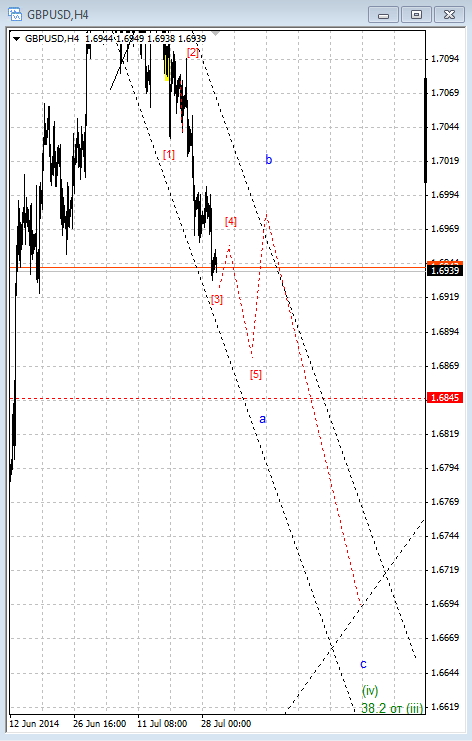Viewport: 472px width, 741px height.
Task: Select the red wave label [1]
Action: 169,154
